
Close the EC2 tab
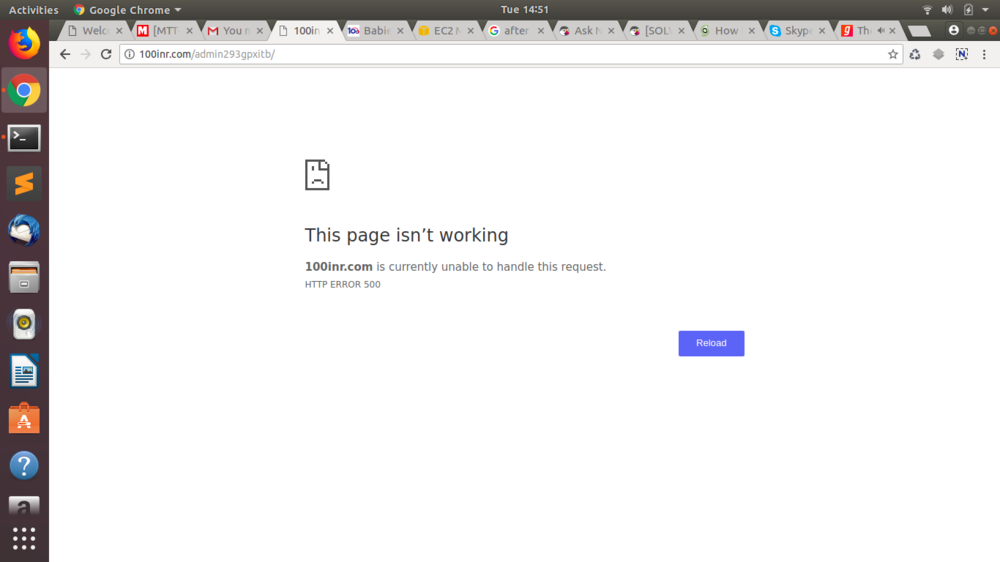point(470,31)
